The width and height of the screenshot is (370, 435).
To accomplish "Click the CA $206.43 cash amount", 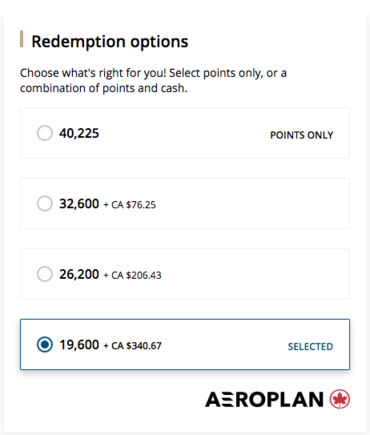I will [x=136, y=275].
